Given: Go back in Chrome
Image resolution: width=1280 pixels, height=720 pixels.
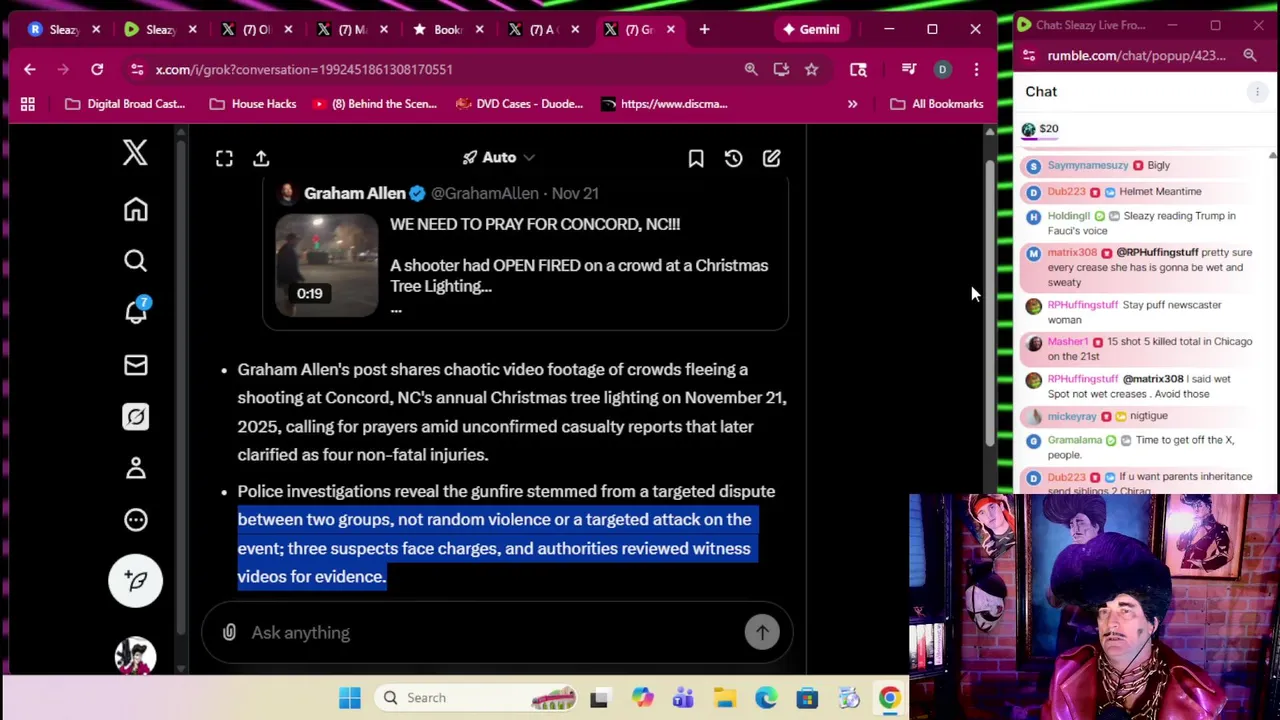Looking at the screenshot, I should pyautogui.click(x=29, y=69).
